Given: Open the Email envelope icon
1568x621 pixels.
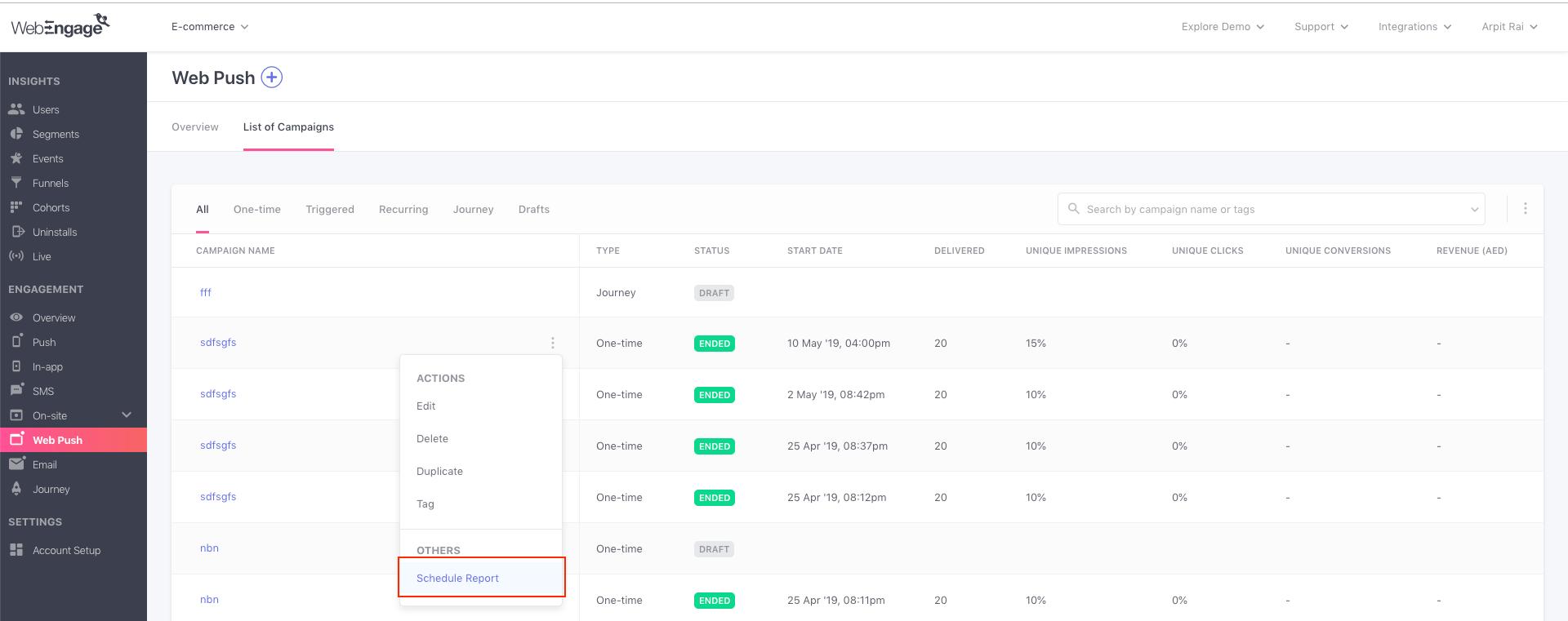Looking at the screenshot, I should (16, 464).
